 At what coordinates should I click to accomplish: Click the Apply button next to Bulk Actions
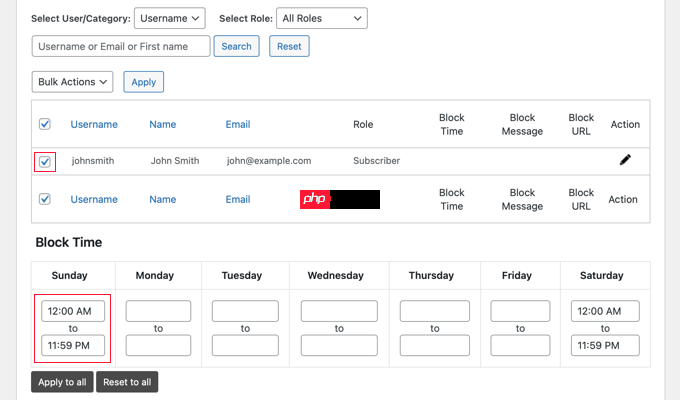[x=144, y=82]
